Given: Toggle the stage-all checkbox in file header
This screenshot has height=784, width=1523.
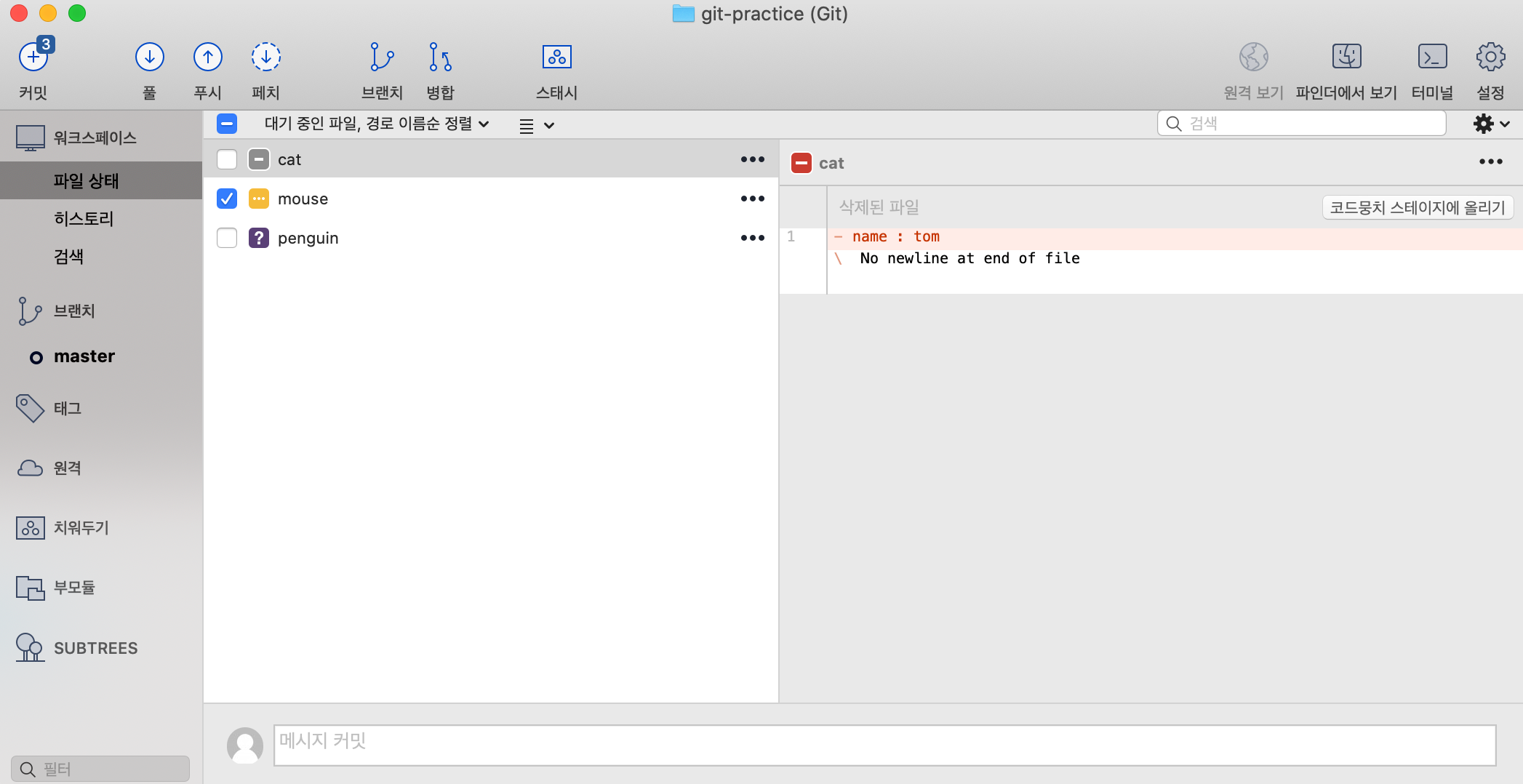Looking at the screenshot, I should (x=227, y=124).
